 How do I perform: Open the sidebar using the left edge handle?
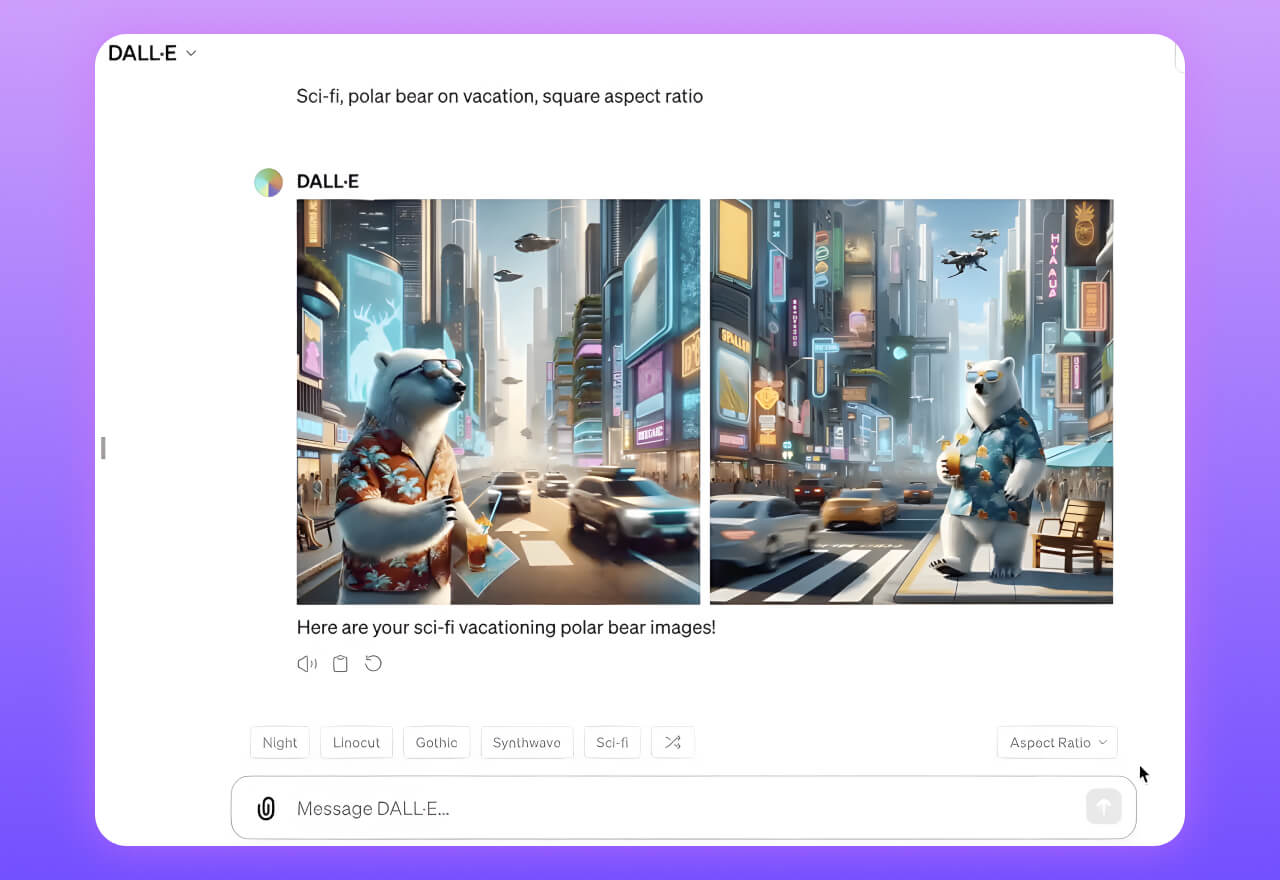pos(103,448)
